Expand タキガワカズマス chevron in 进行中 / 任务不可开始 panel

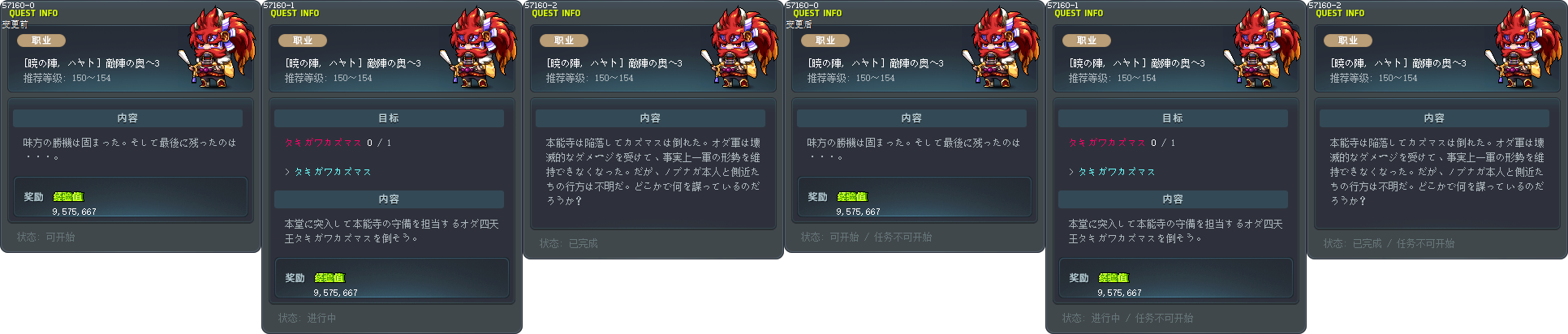1071,172
